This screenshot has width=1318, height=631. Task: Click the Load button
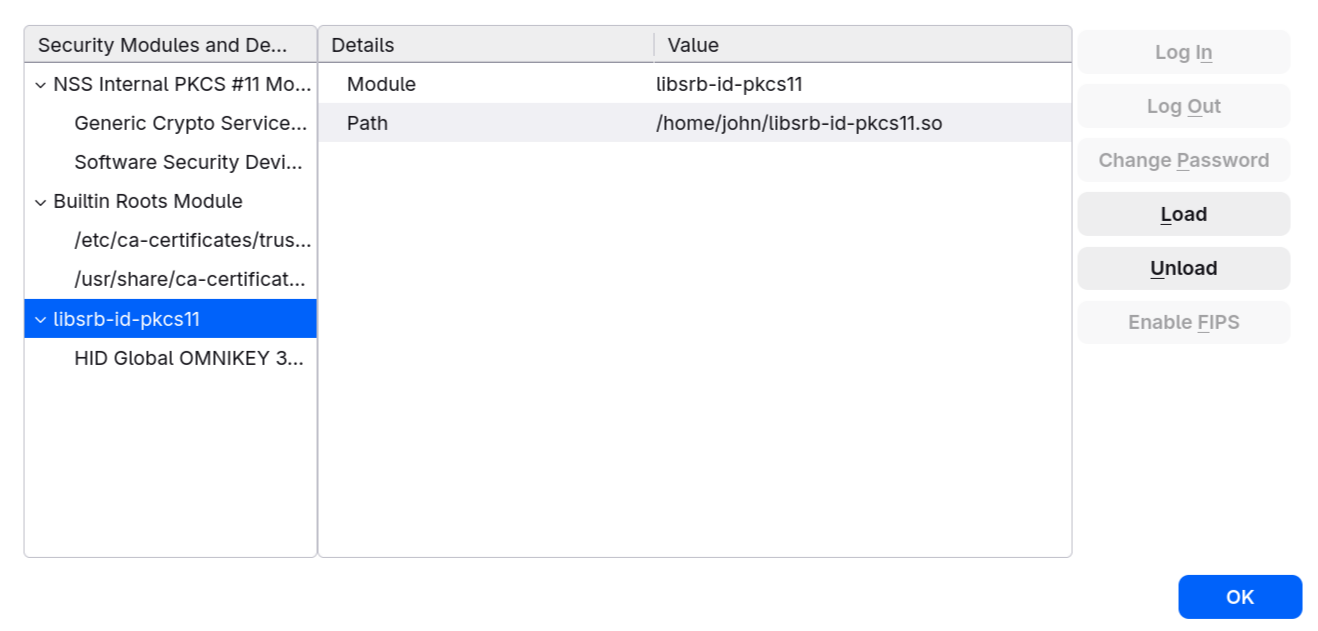[x=1184, y=214]
